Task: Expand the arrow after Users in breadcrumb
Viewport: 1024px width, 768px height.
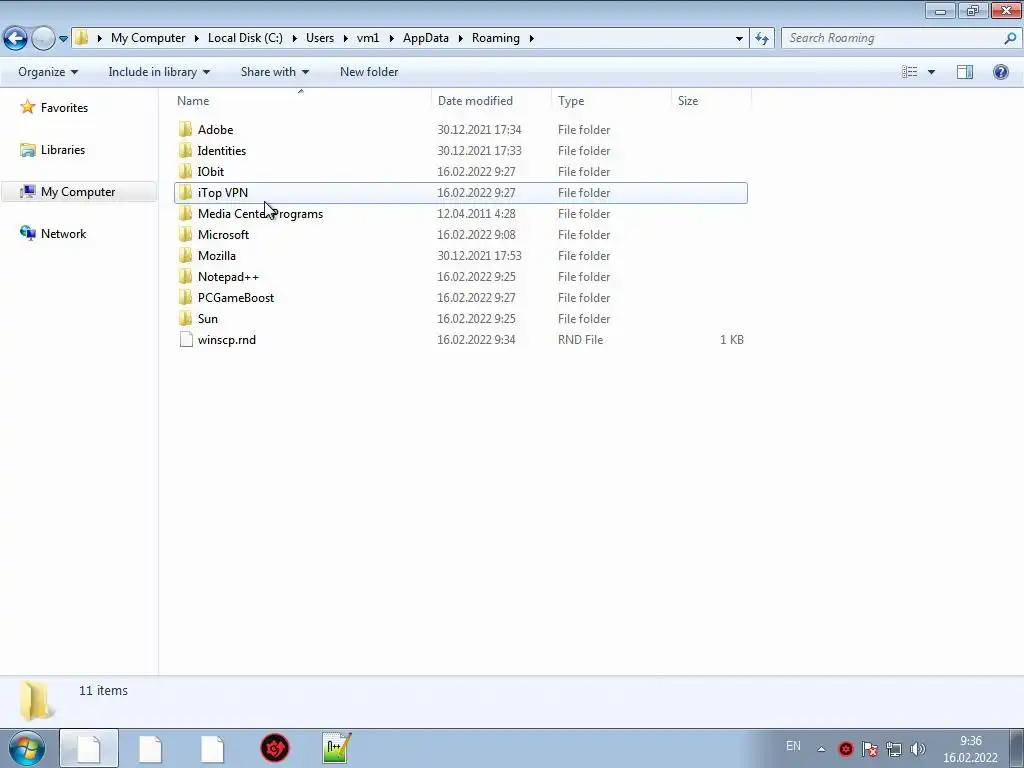Action: [x=345, y=39]
